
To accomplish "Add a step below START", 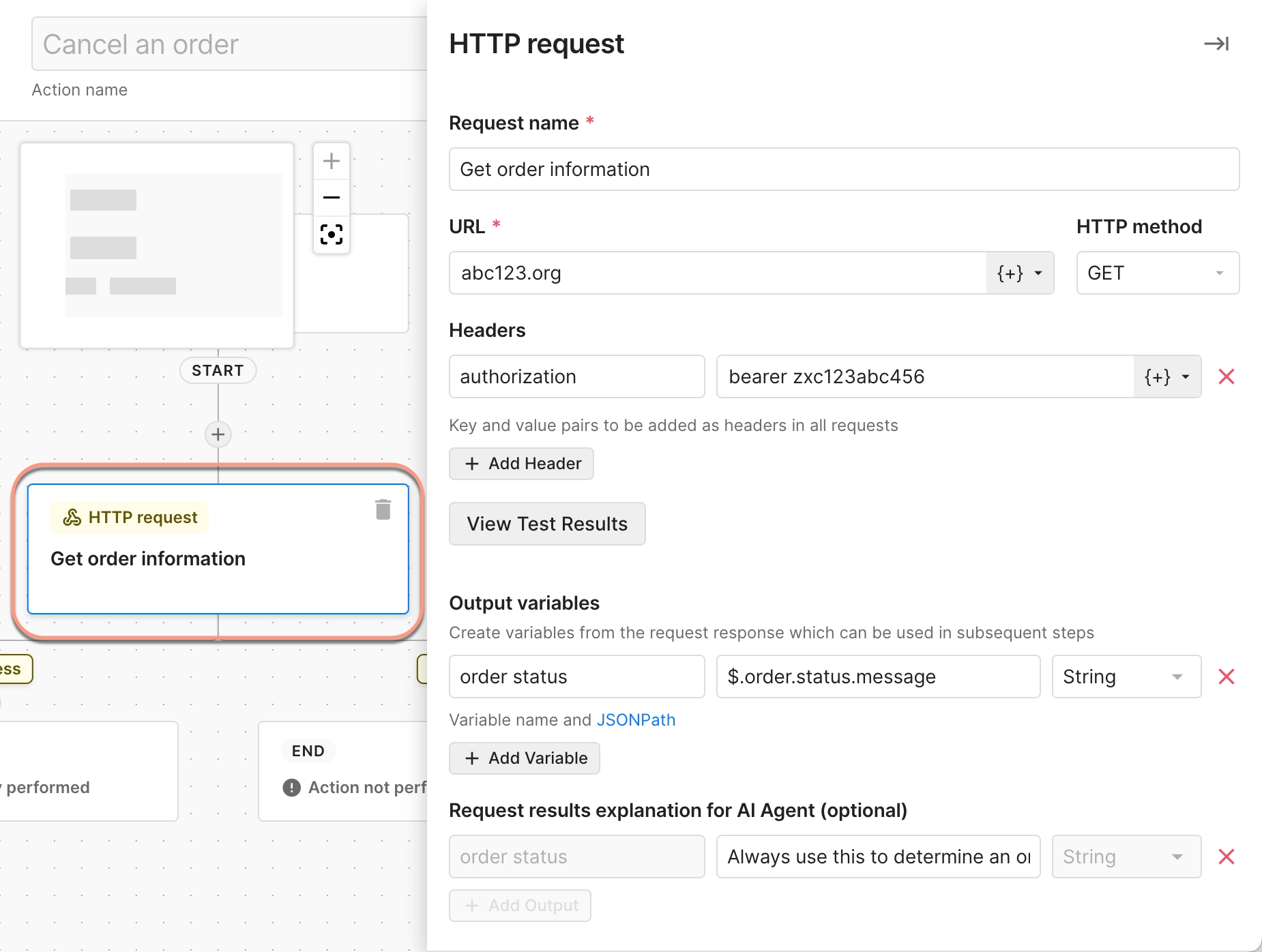I will [x=218, y=434].
